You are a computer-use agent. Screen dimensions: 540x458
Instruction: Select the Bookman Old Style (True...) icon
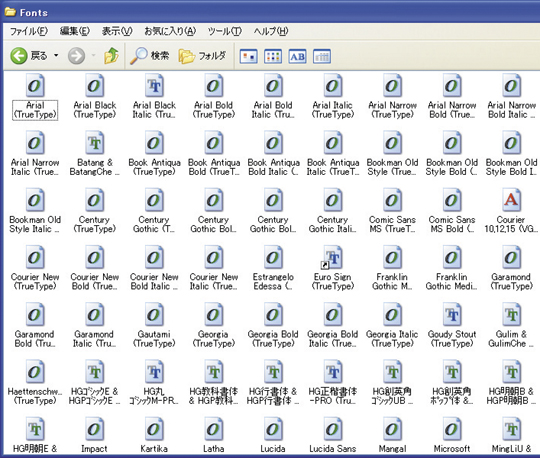pyautogui.click(x=392, y=143)
